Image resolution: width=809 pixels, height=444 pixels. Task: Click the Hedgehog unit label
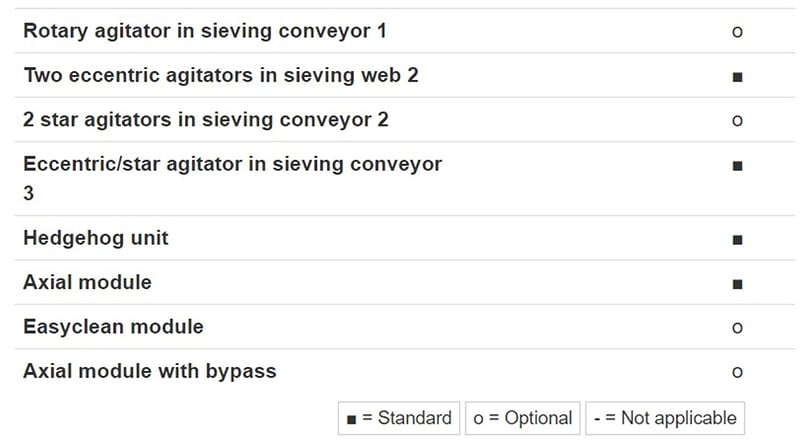click(x=96, y=238)
